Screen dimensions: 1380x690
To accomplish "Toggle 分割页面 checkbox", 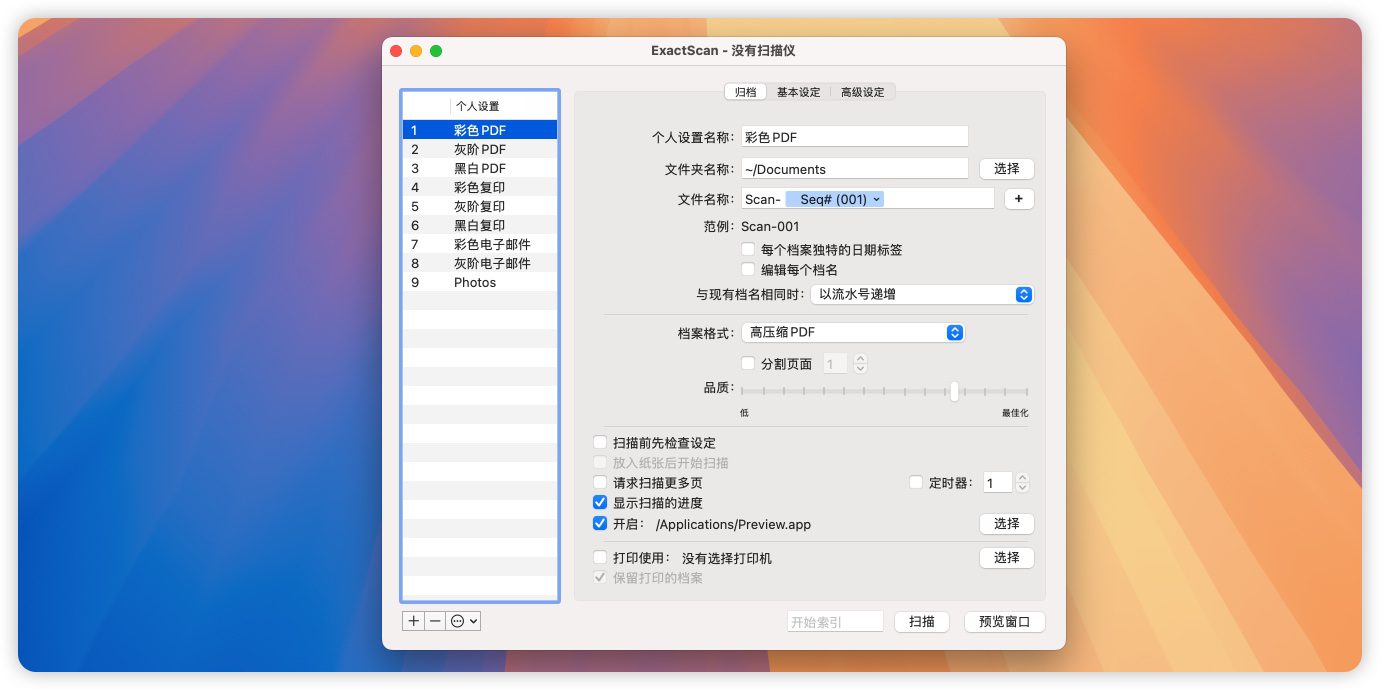I will click(x=748, y=363).
